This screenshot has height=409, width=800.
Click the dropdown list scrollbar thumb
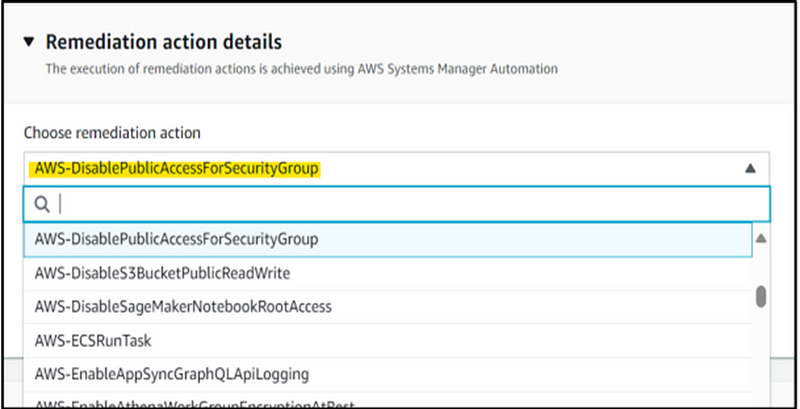pos(761,297)
